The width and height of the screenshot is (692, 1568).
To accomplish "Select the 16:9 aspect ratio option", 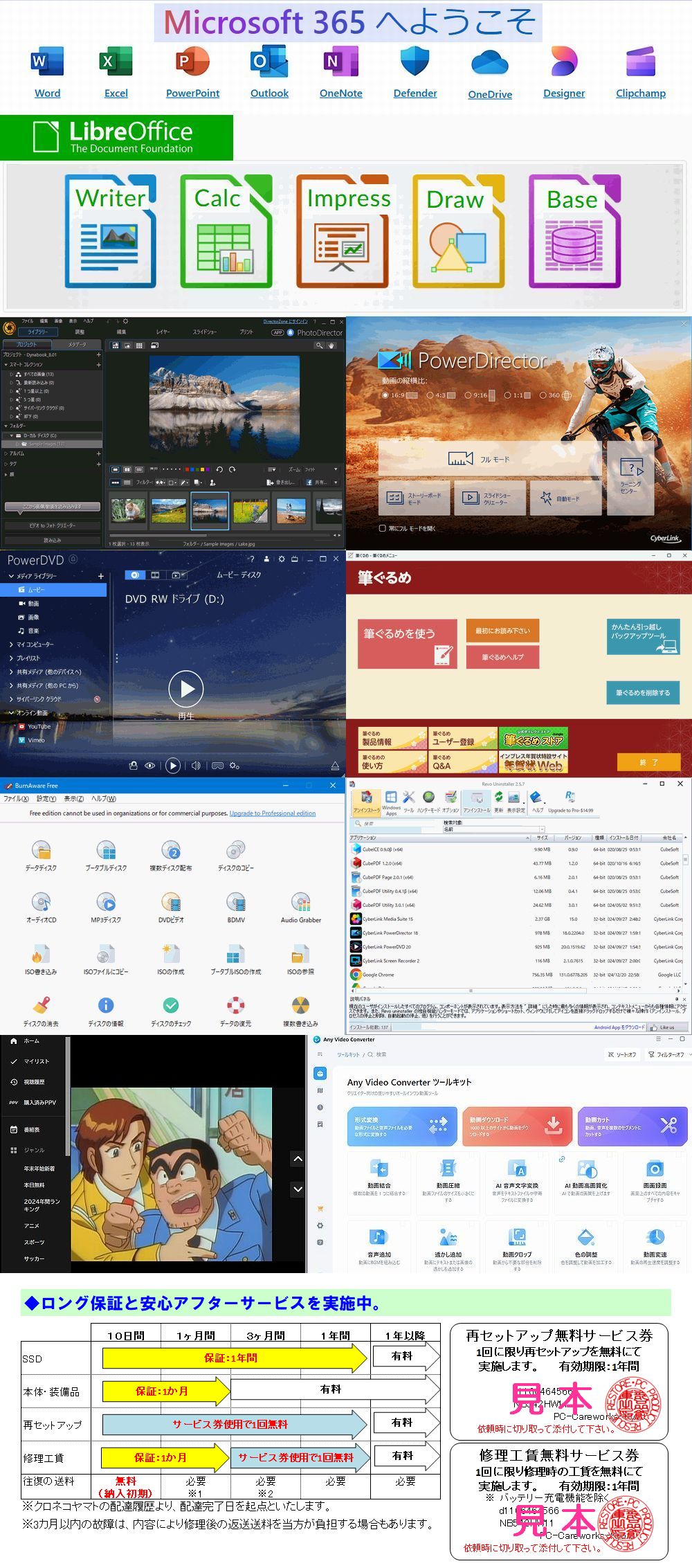I will tap(385, 395).
